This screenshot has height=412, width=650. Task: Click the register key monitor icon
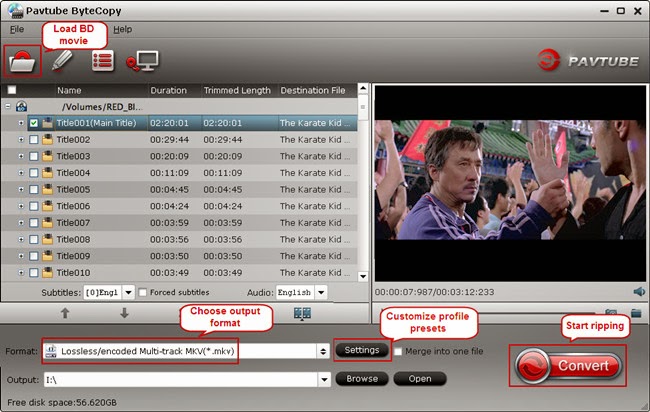click(142, 61)
